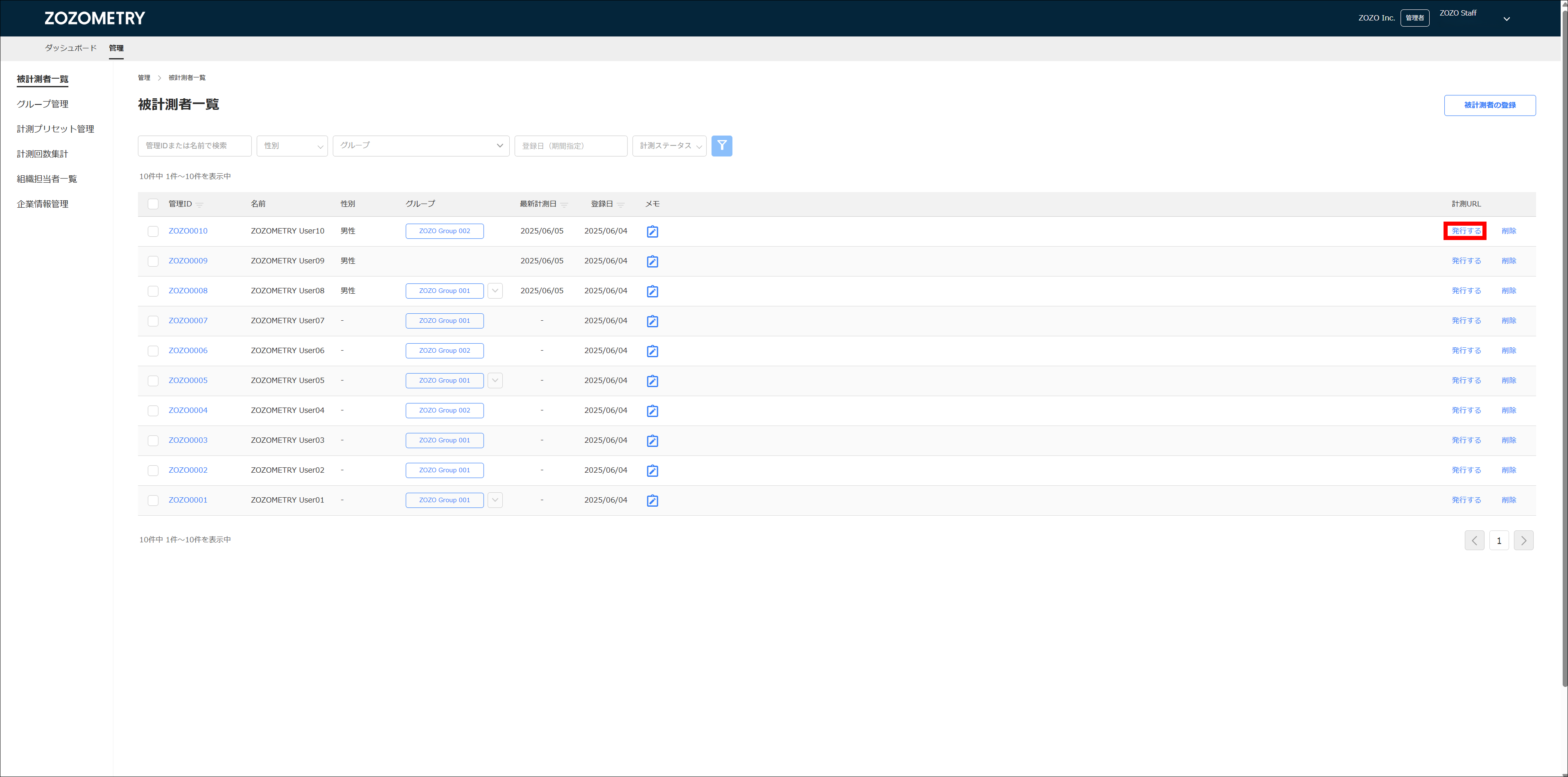Open the 性別 filter dropdown
The width and height of the screenshot is (1568, 777).
point(292,146)
